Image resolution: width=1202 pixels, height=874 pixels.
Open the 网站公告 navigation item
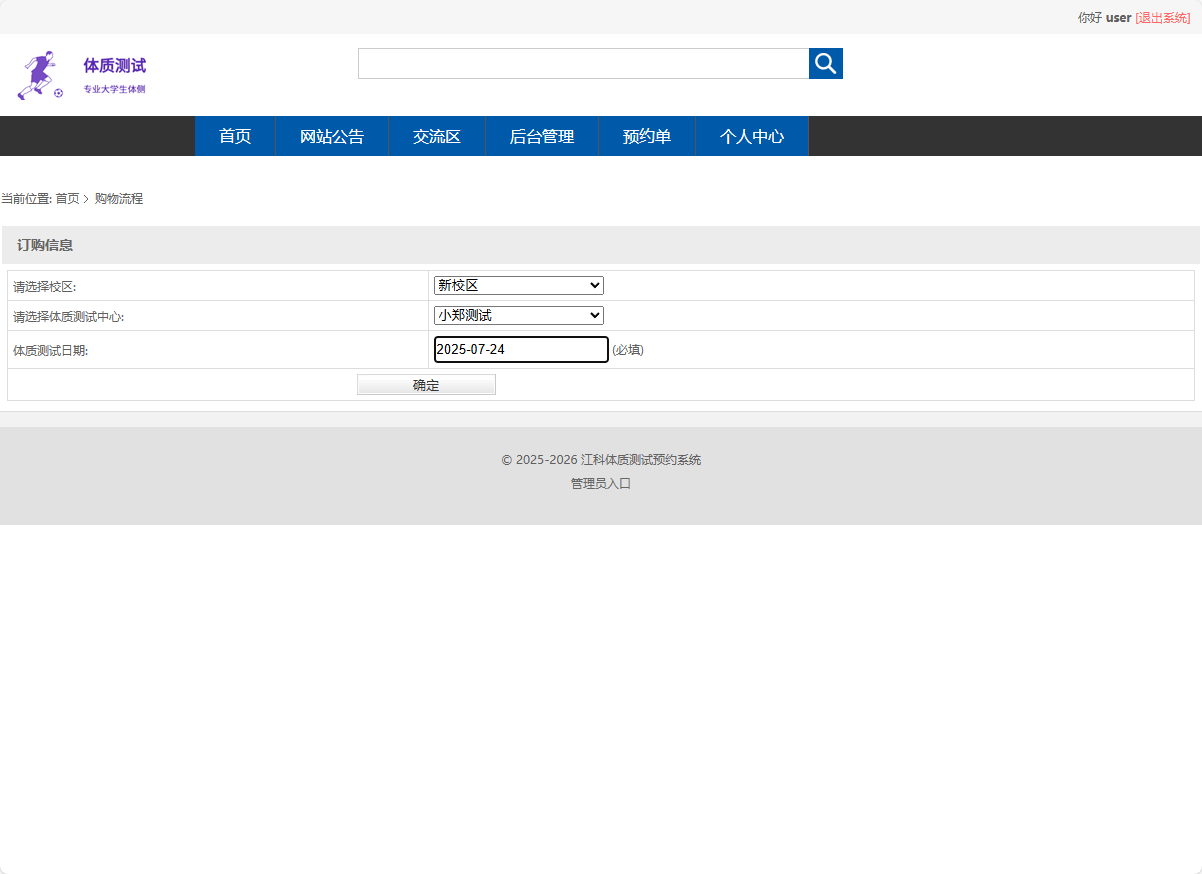(x=332, y=136)
